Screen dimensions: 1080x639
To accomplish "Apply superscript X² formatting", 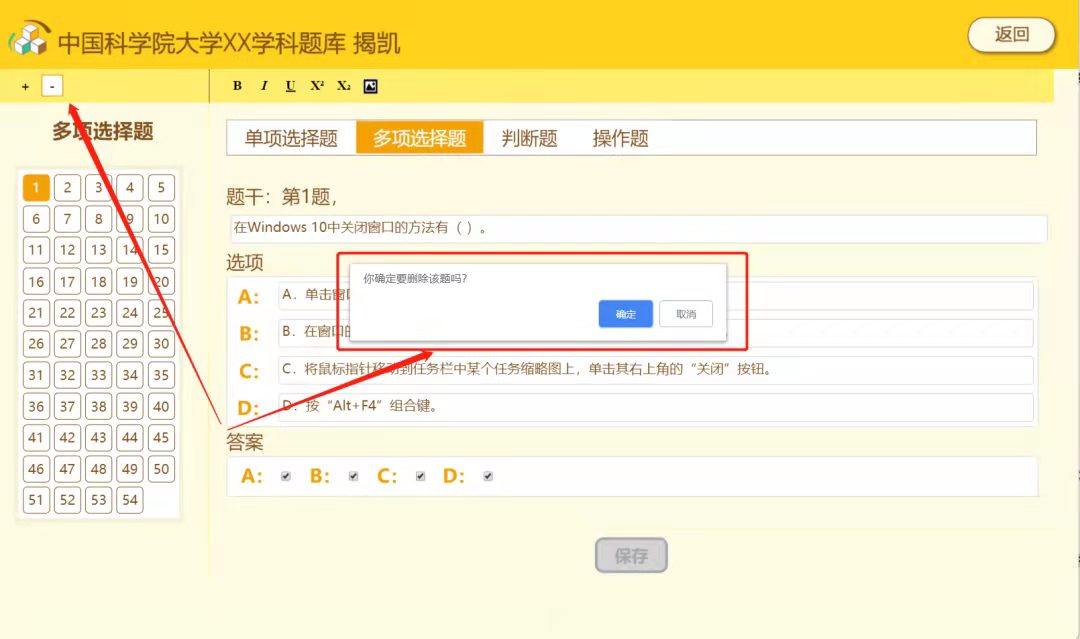I will click(x=317, y=86).
